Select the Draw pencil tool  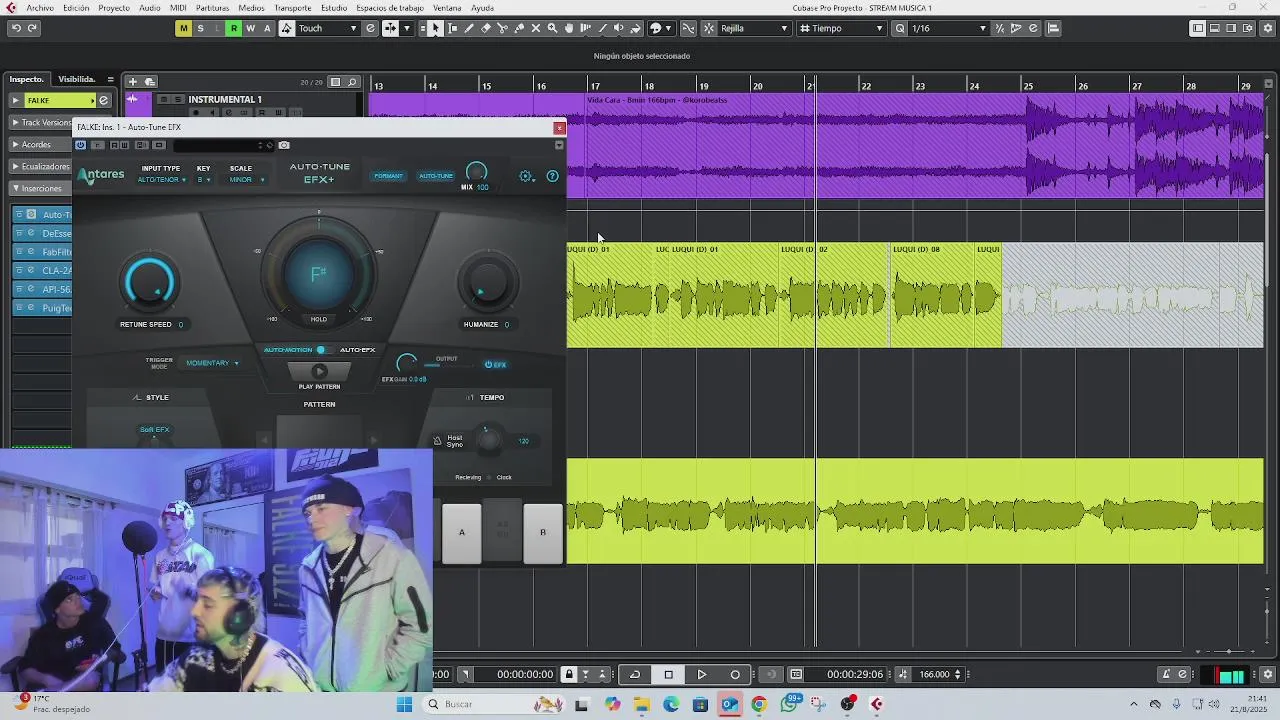point(469,28)
